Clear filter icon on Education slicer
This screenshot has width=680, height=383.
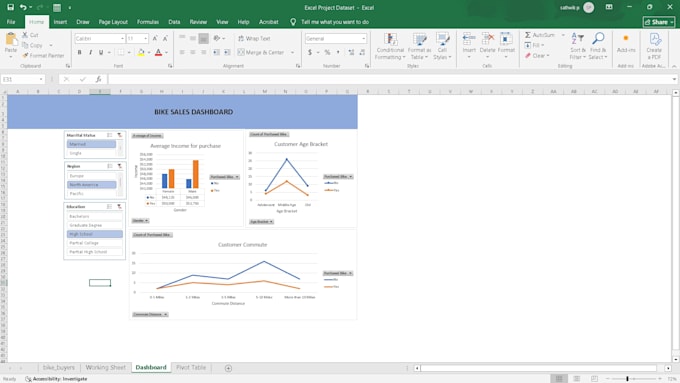point(120,206)
